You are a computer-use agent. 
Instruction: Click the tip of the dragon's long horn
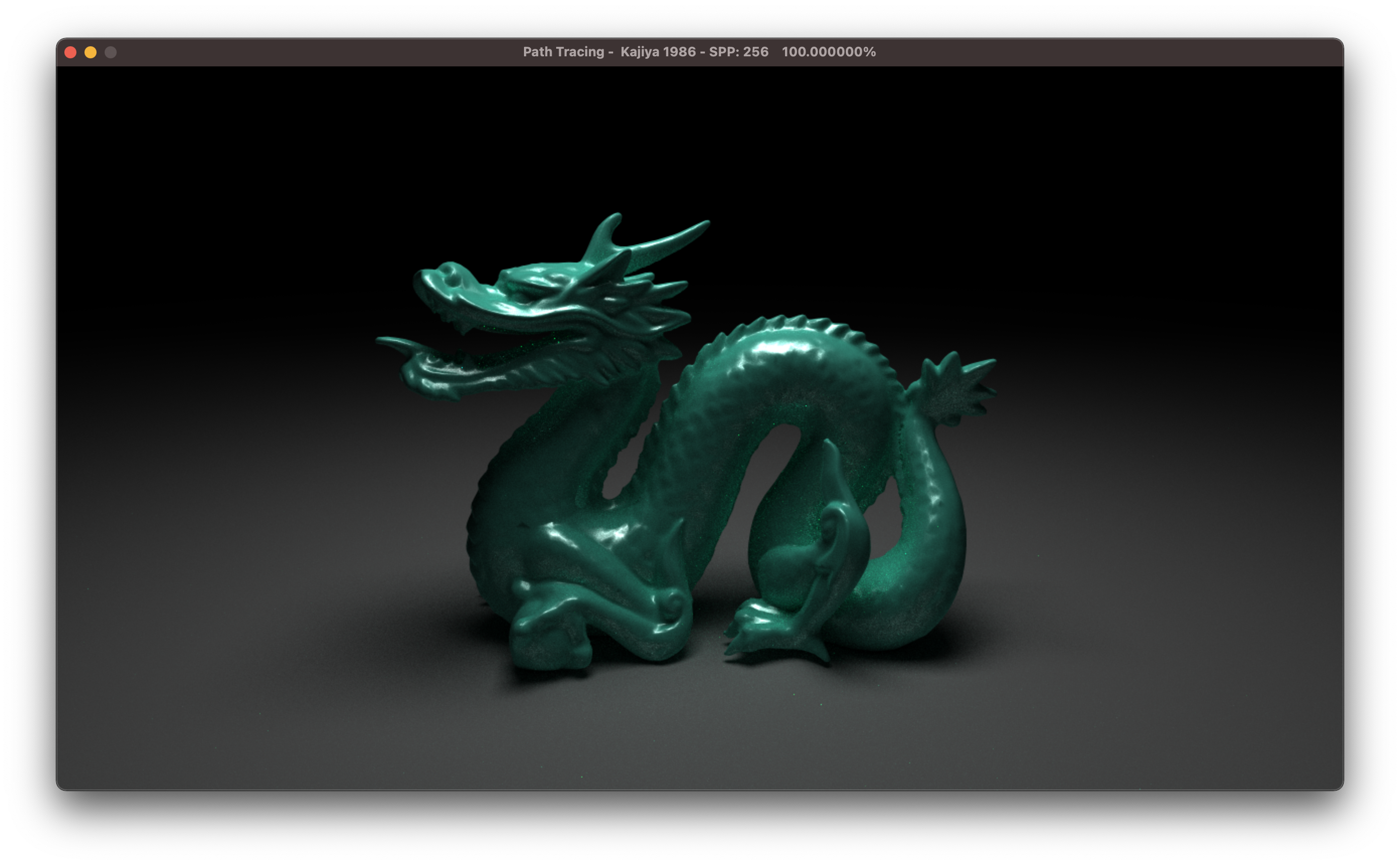tap(705, 223)
